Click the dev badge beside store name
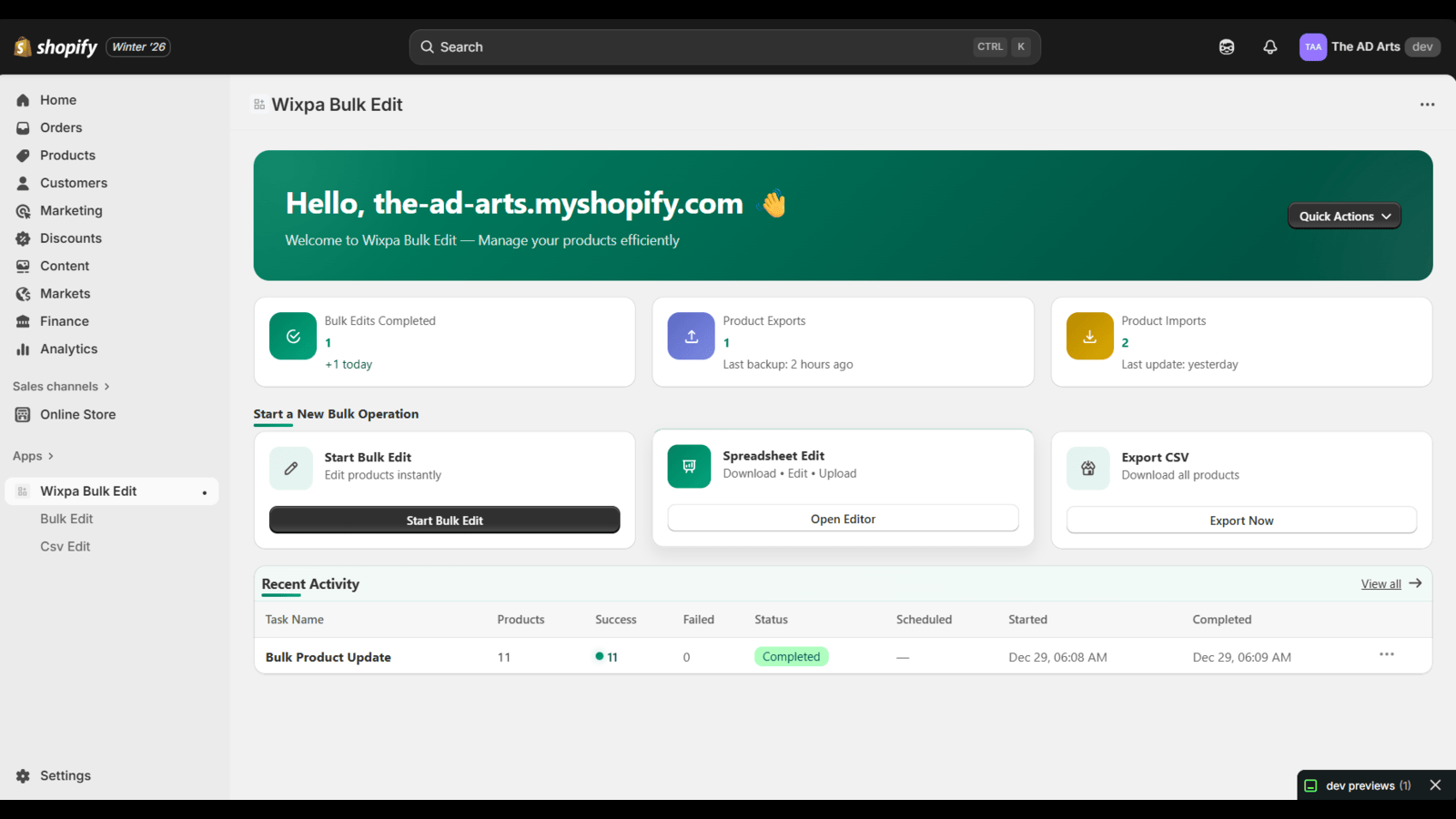Screen dimensions: 1456x819 click(1422, 47)
